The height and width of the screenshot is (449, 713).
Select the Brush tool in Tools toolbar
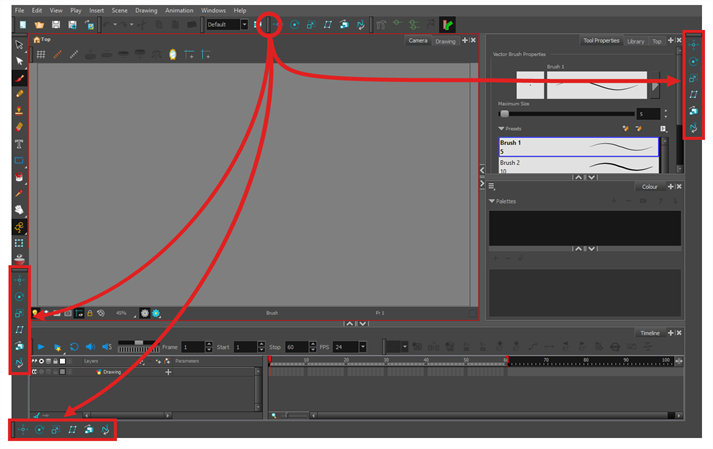click(19, 77)
